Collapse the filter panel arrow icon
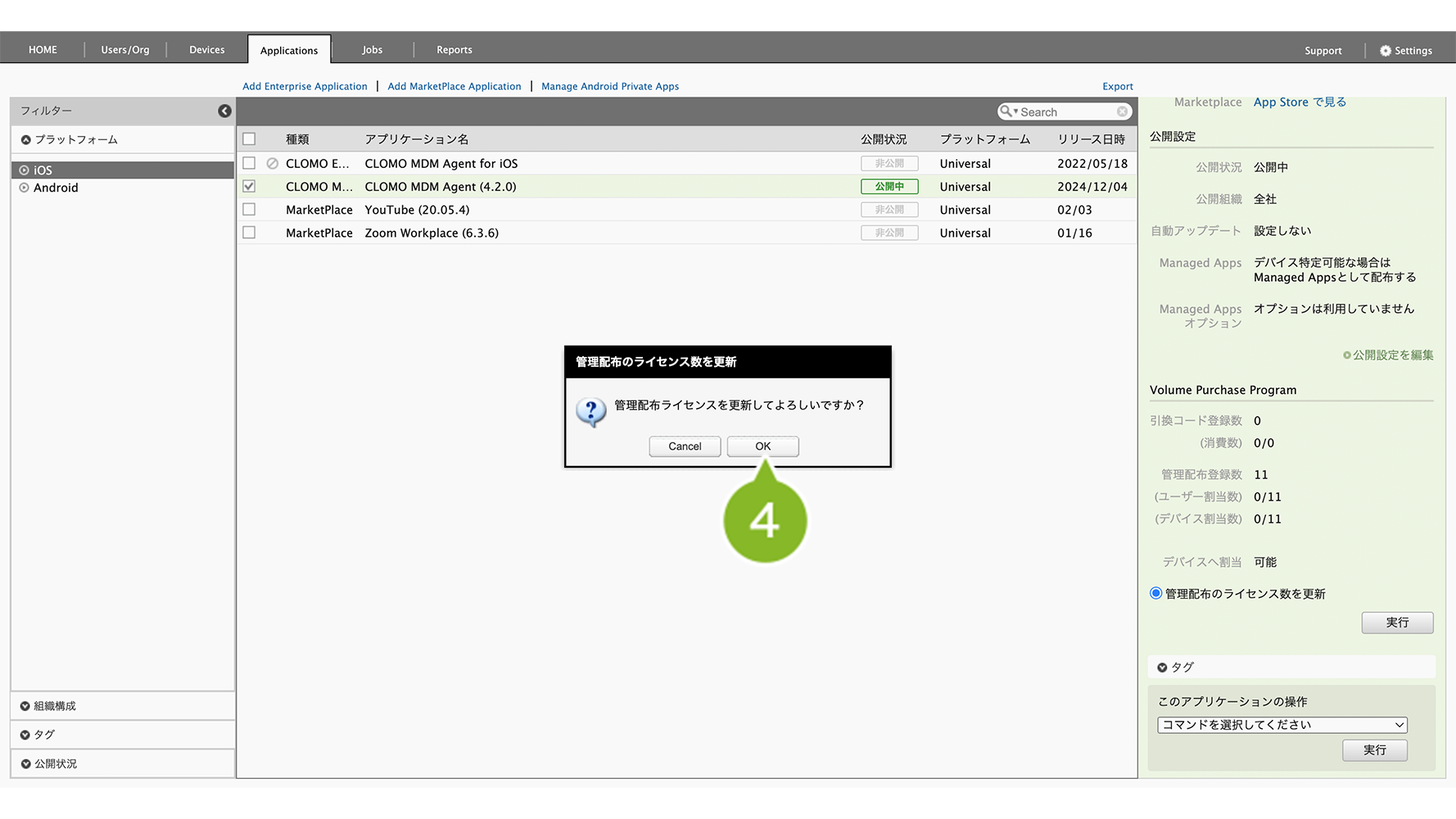This screenshot has height=819, width=1456. [x=224, y=111]
